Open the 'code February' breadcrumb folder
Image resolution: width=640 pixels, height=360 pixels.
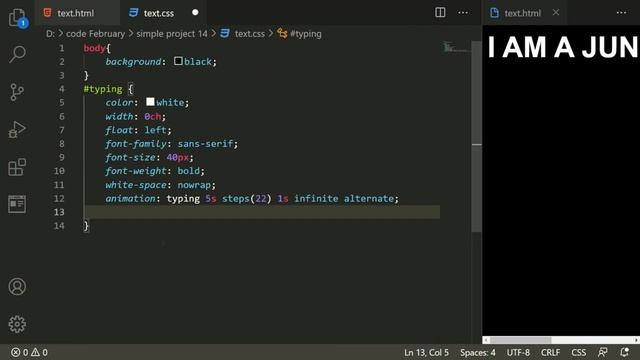point(96,34)
